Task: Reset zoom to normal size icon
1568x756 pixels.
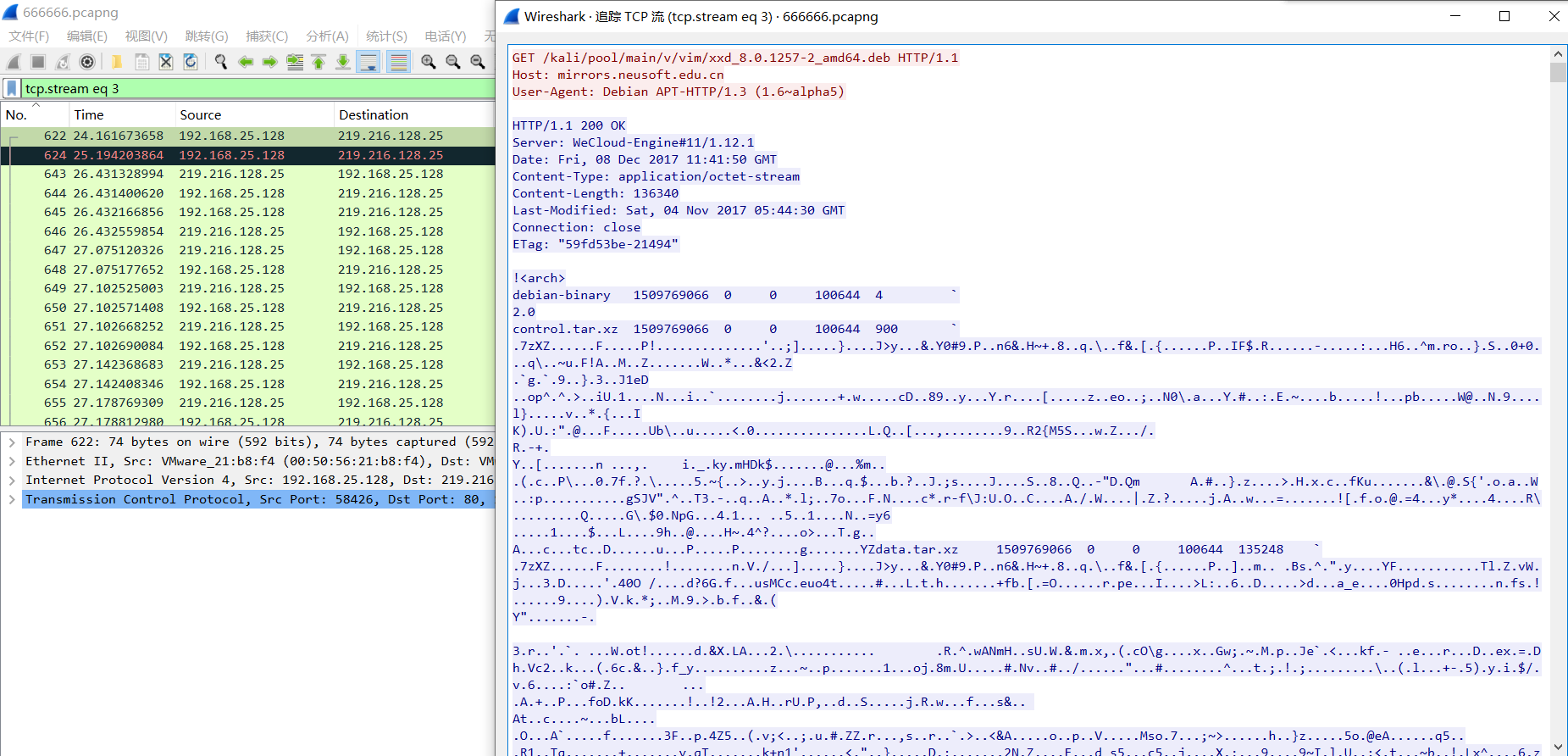Action: tap(478, 62)
